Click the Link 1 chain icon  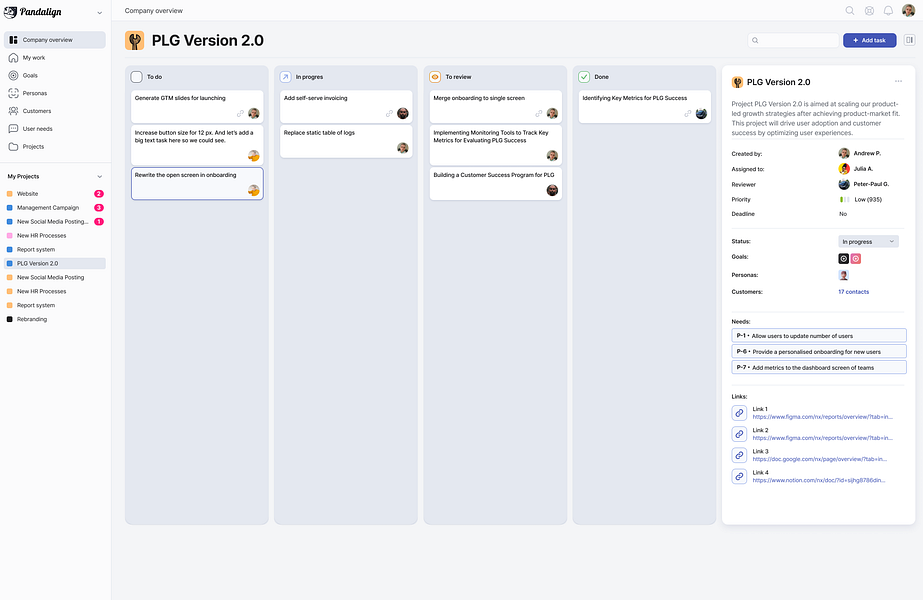[740, 412]
